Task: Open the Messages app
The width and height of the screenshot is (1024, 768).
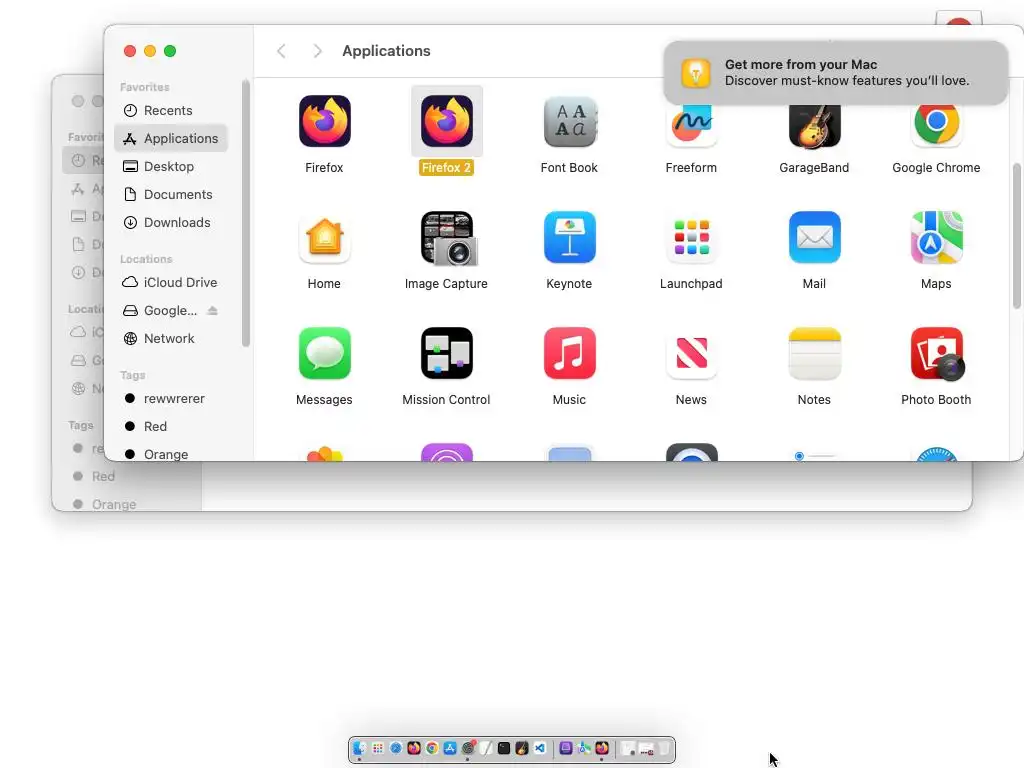Action: (x=325, y=353)
